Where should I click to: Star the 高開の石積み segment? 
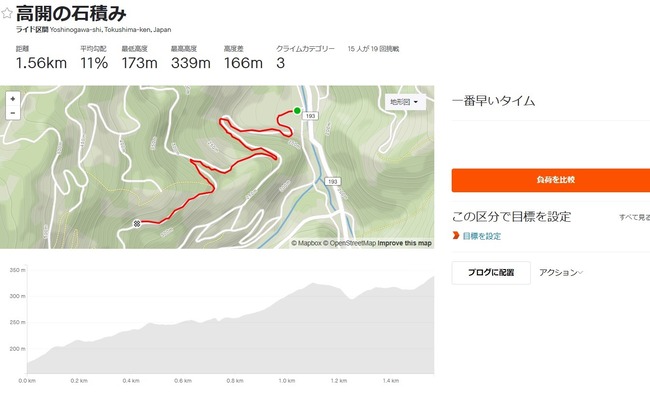click(7, 13)
